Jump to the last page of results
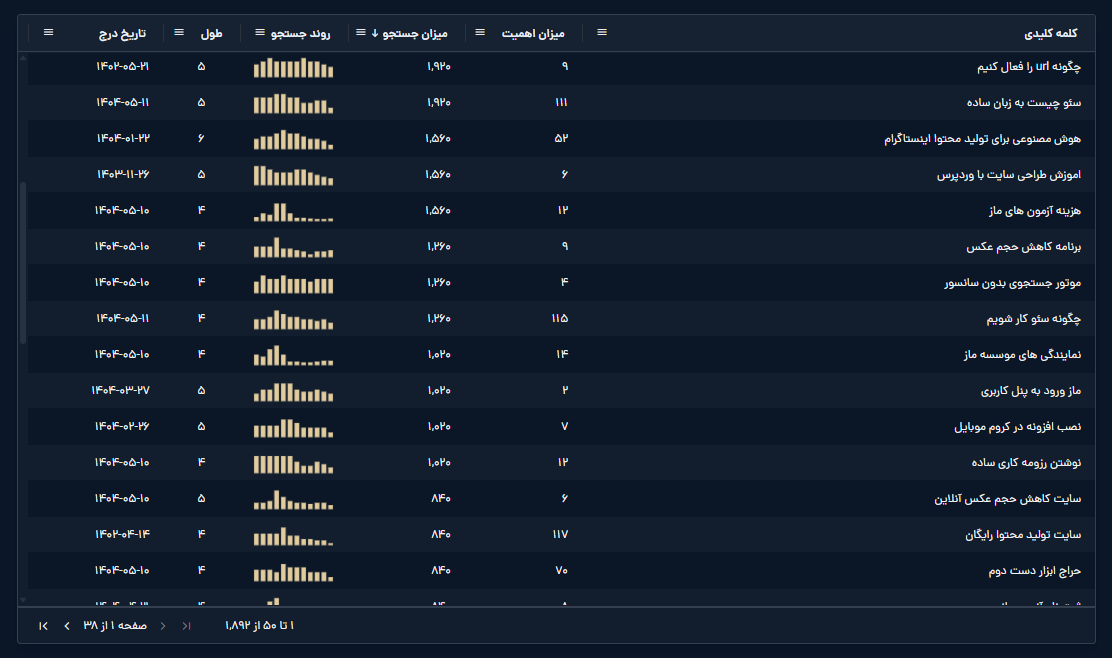This screenshot has width=1112, height=658. point(43,626)
